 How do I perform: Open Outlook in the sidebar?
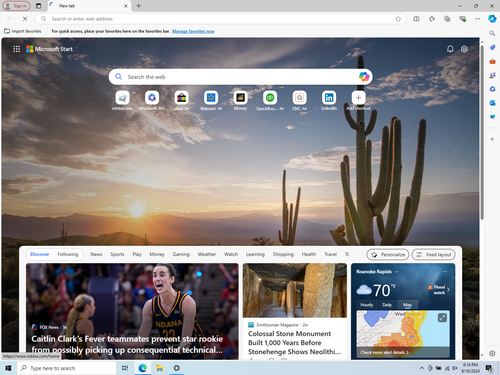[x=492, y=103]
